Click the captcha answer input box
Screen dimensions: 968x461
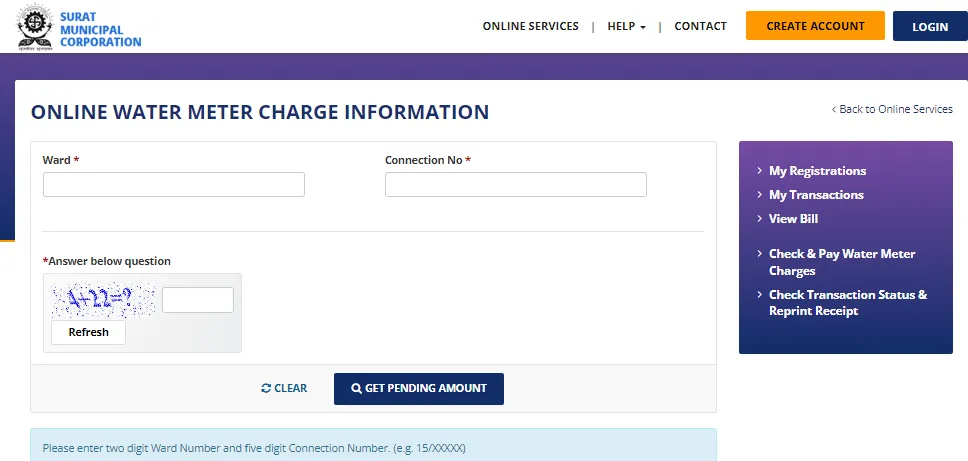pos(197,300)
